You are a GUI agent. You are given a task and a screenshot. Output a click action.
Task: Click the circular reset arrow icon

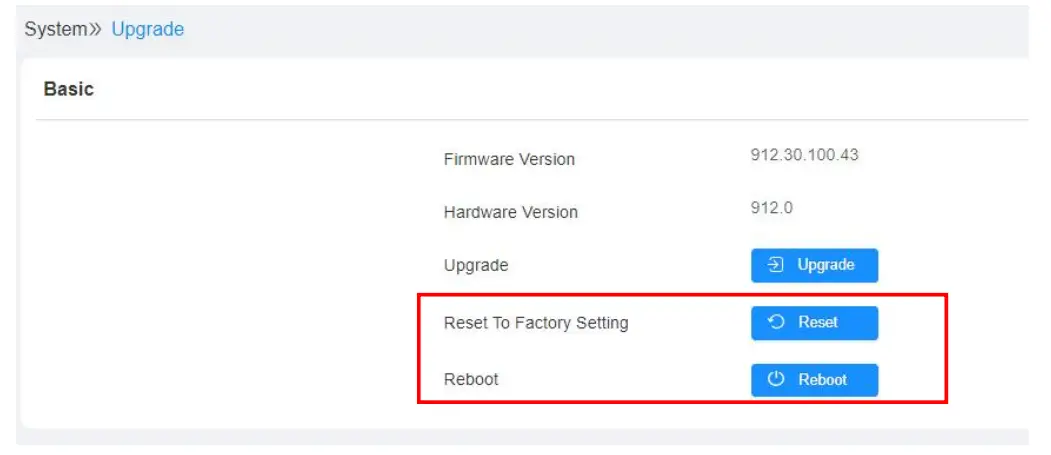tap(776, 322)
